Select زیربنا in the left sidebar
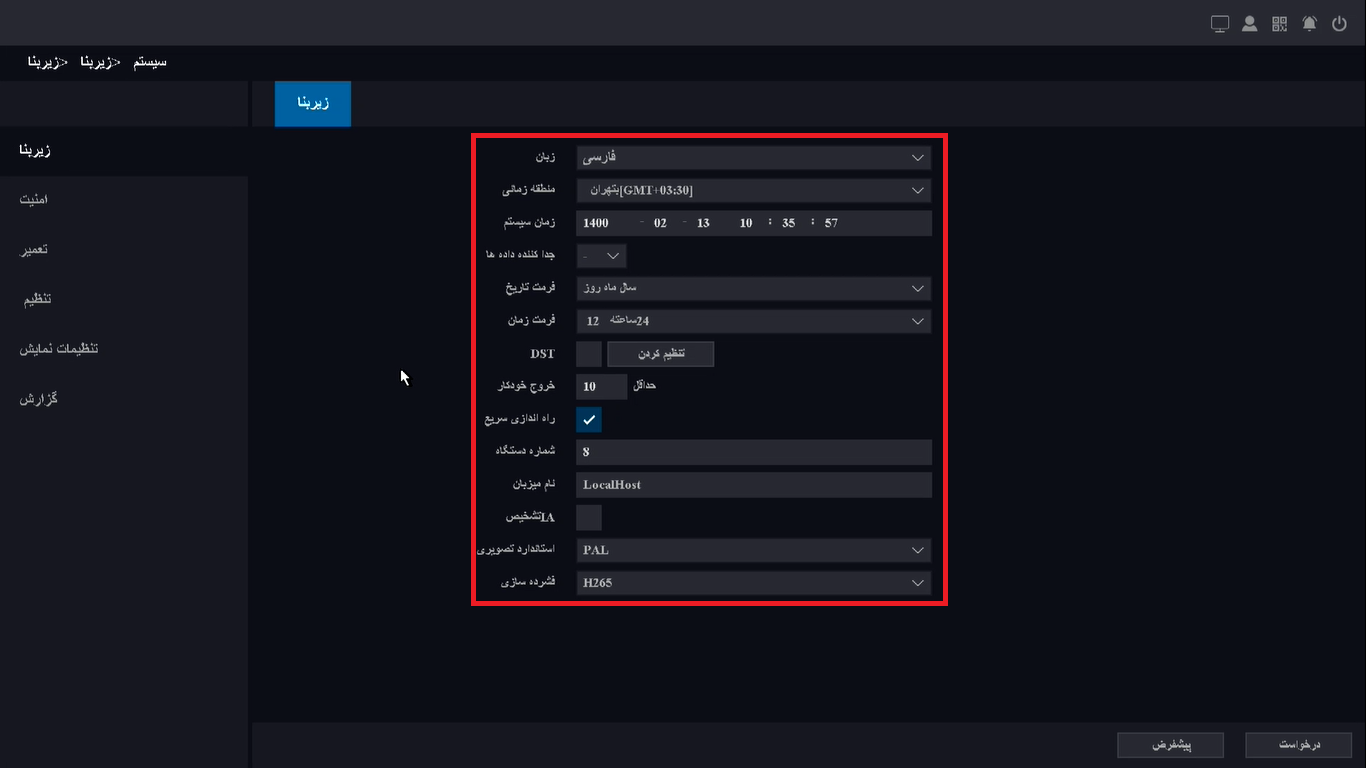1366x768 pixels. click(124, 151)
